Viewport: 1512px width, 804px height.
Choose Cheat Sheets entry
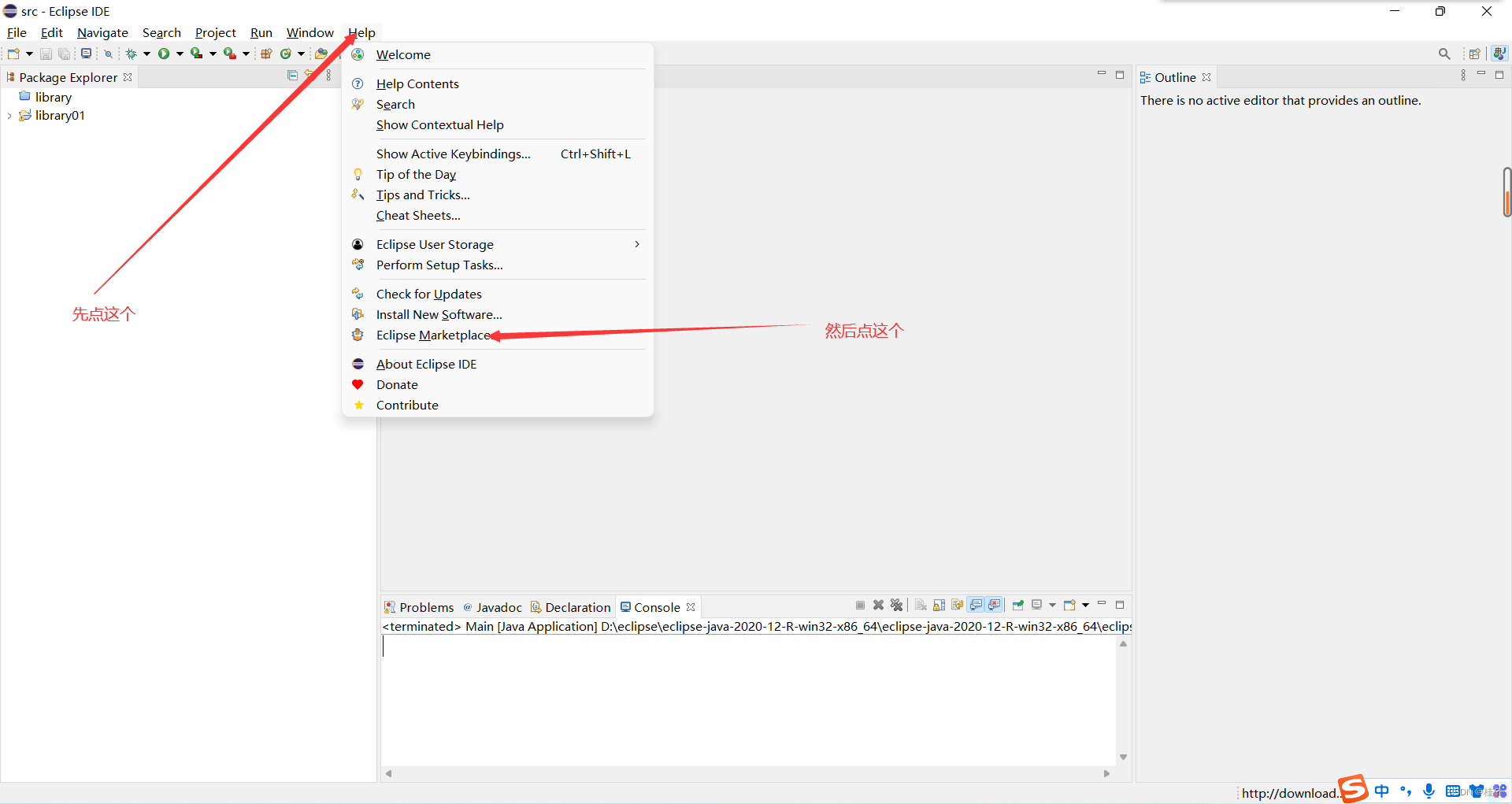tap(497, 215)
